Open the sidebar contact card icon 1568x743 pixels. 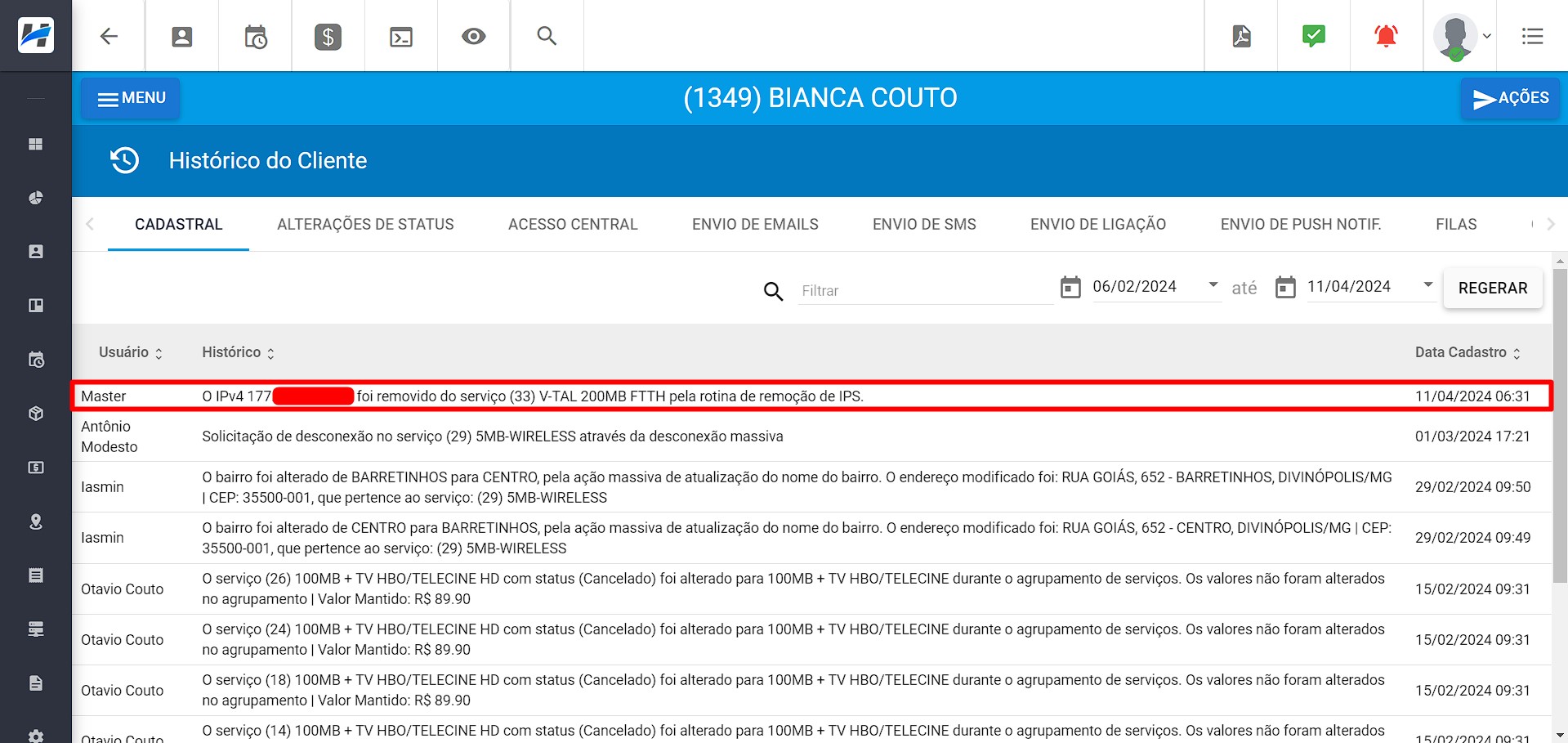pos(36,252)
